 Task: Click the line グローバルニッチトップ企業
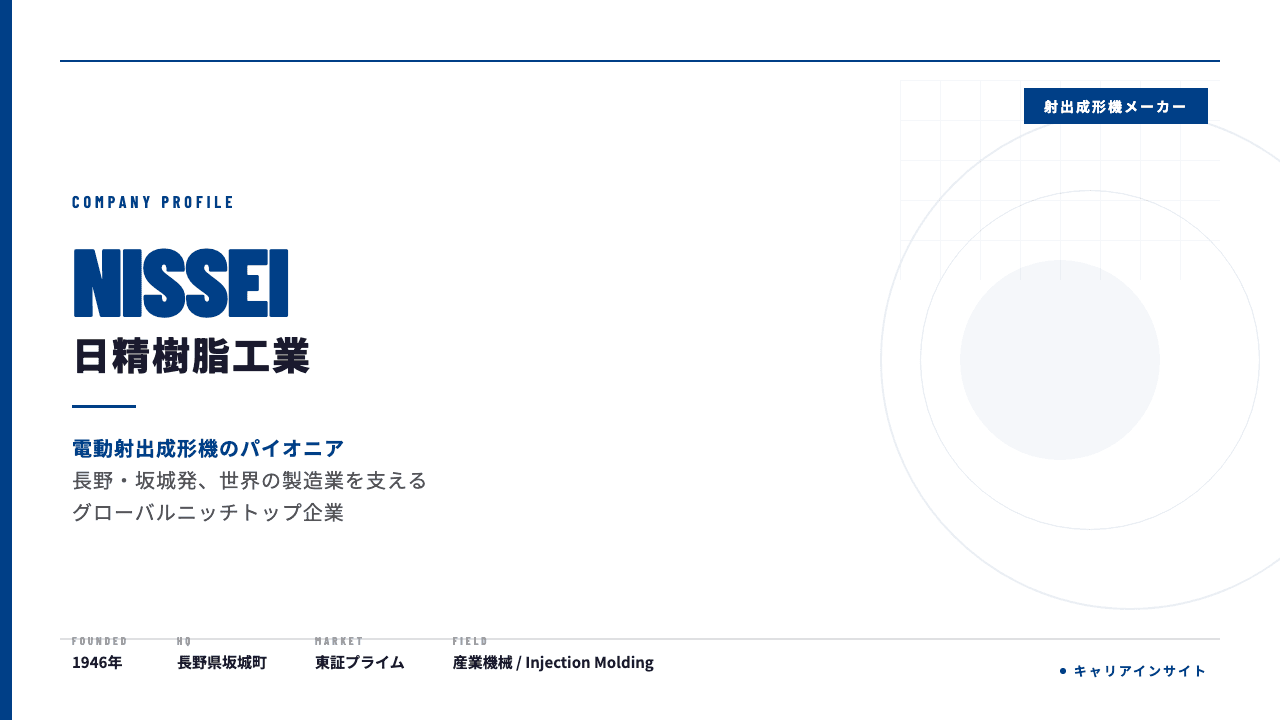208,513
